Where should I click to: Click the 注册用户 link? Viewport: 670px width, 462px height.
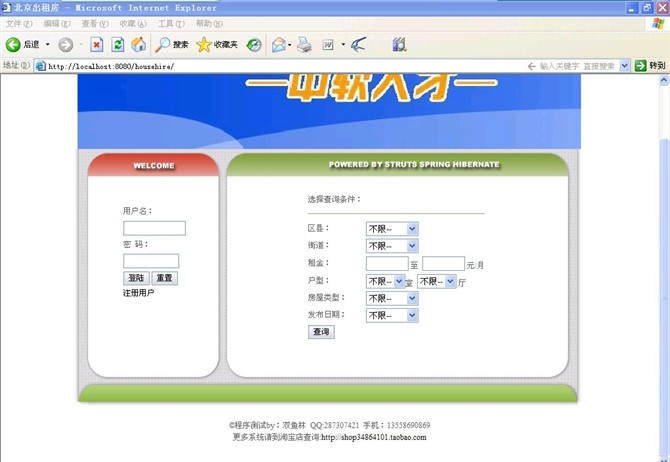(x=138, y=293)
